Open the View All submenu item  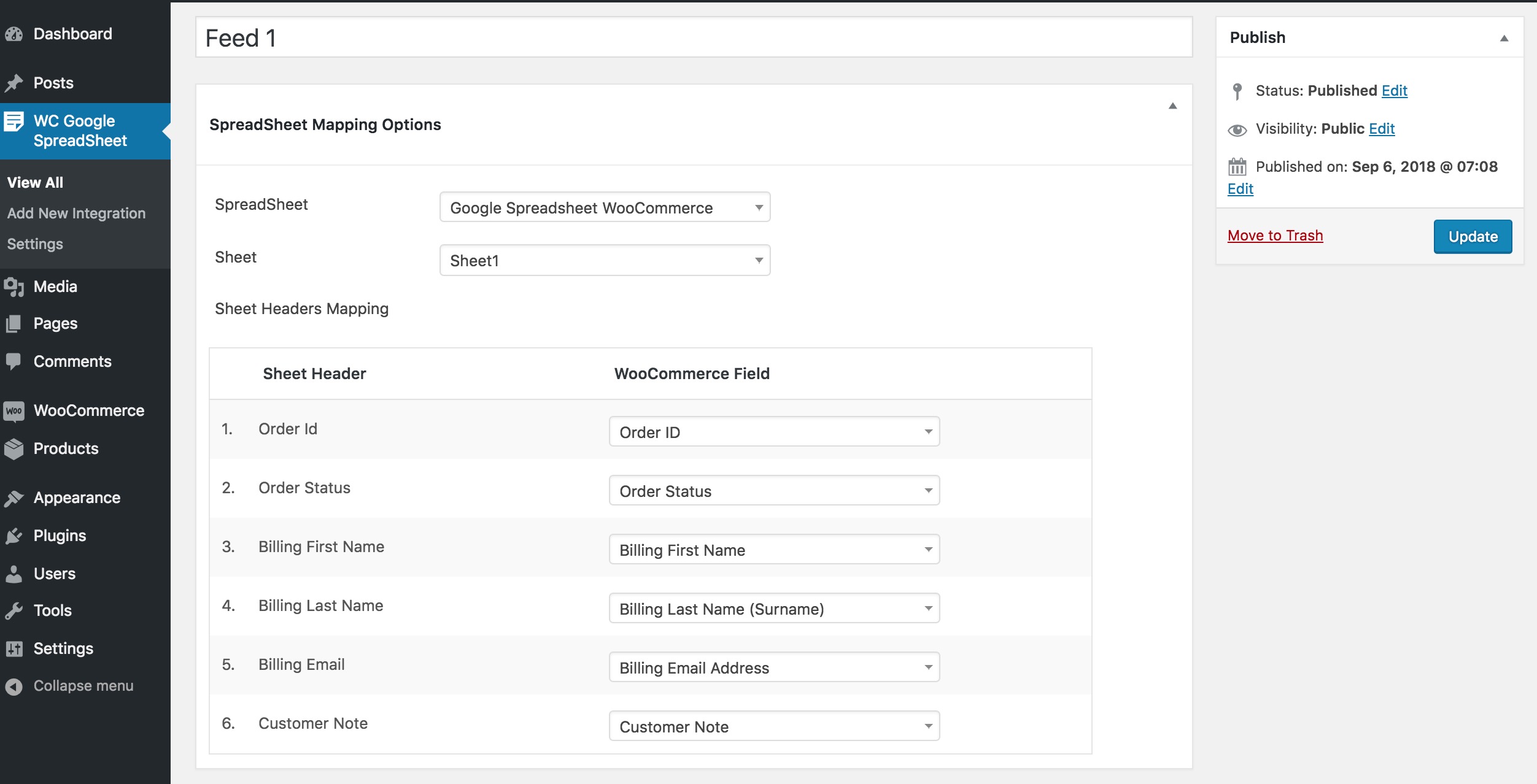[35, 182]
